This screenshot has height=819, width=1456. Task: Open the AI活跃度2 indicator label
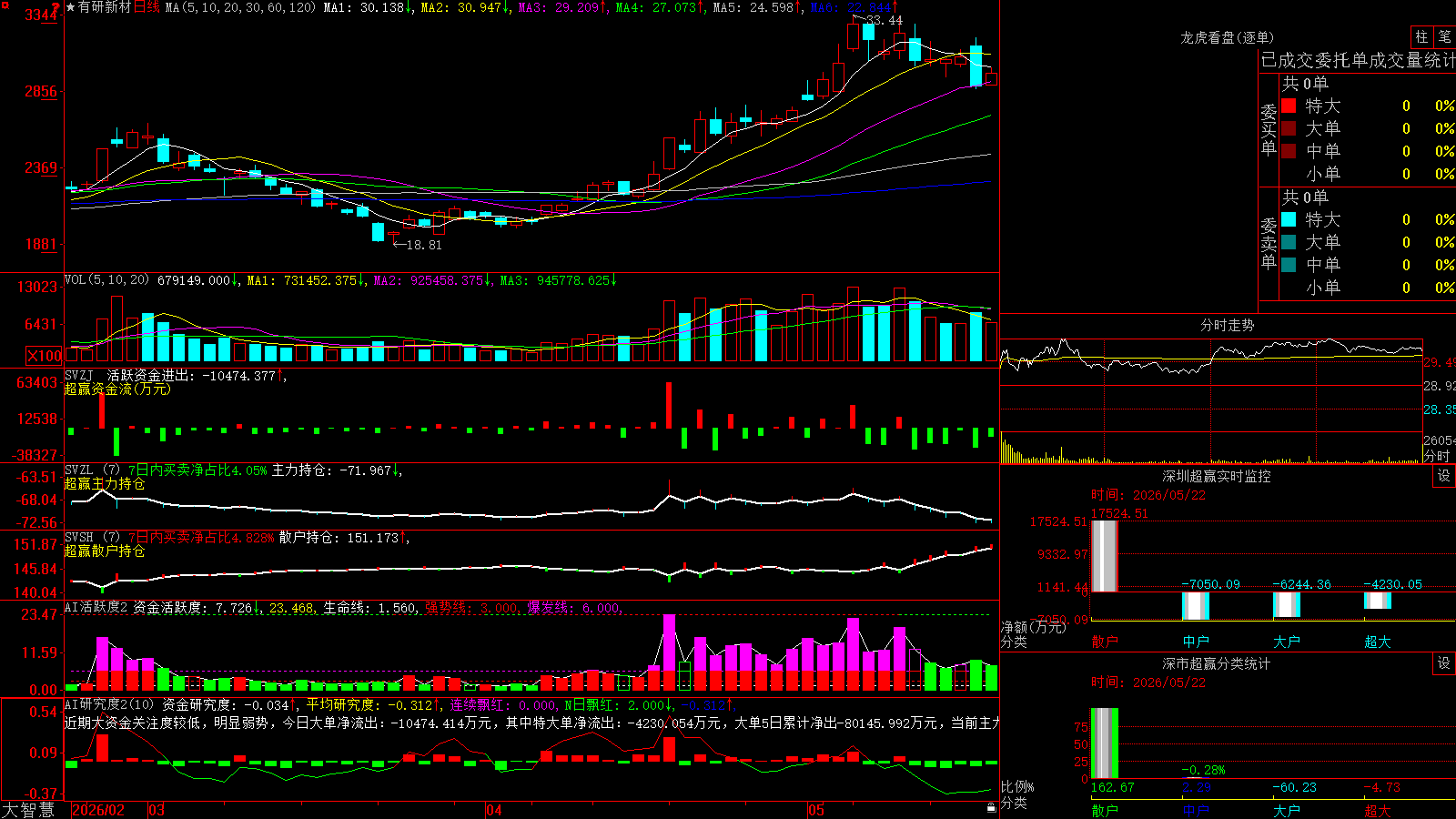(96, 607)
